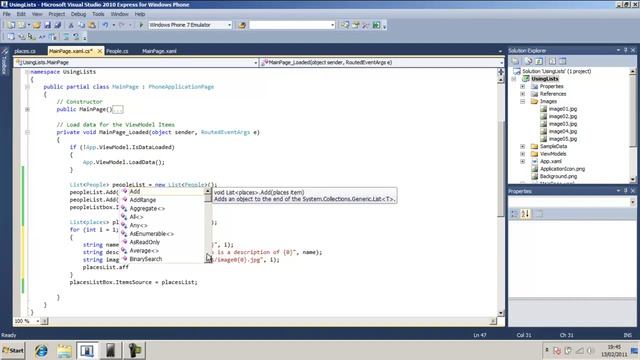Open Solution Explorer from the main toolbar icon
This screenshot has height=360, width=640.
[x=345, y=25]
